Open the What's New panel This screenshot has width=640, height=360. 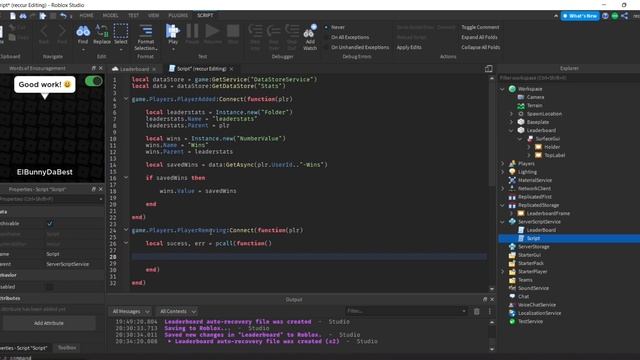(x=580, y=16)
